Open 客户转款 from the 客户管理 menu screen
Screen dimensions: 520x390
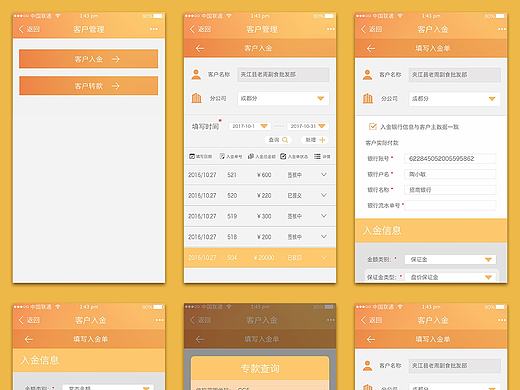[x=89, y=86]
